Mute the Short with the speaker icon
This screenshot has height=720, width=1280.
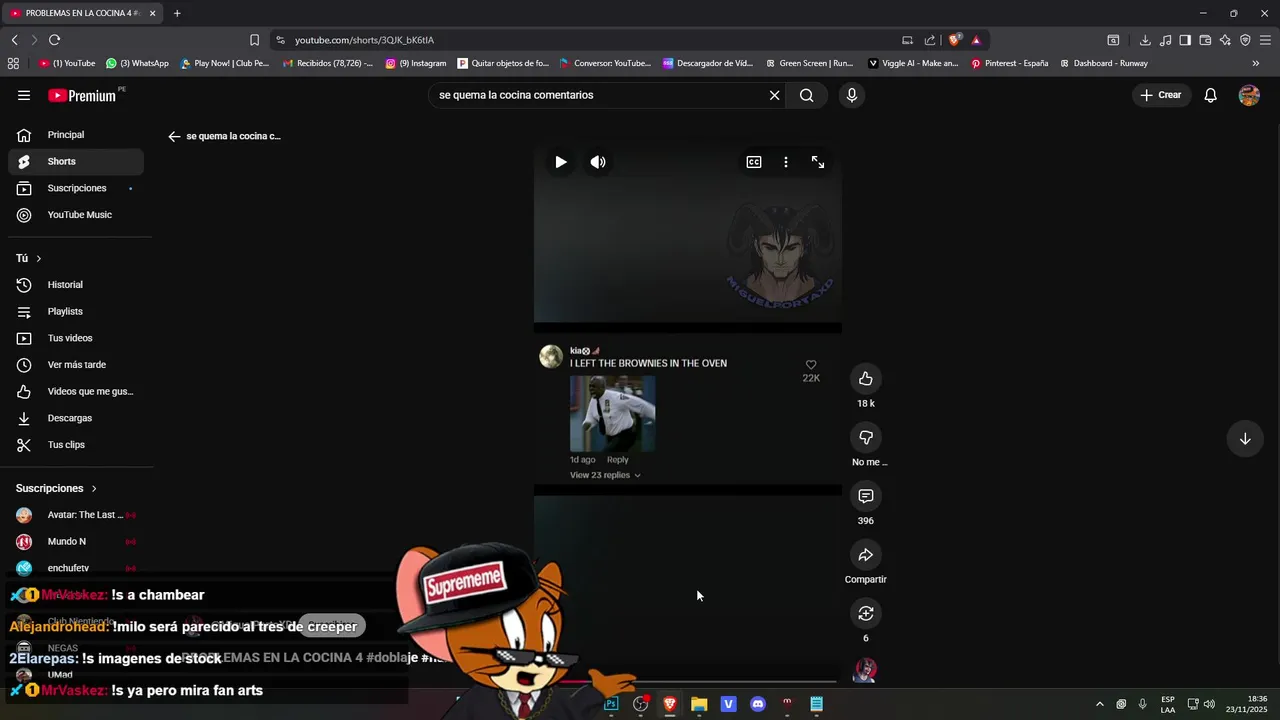point(598,162)
